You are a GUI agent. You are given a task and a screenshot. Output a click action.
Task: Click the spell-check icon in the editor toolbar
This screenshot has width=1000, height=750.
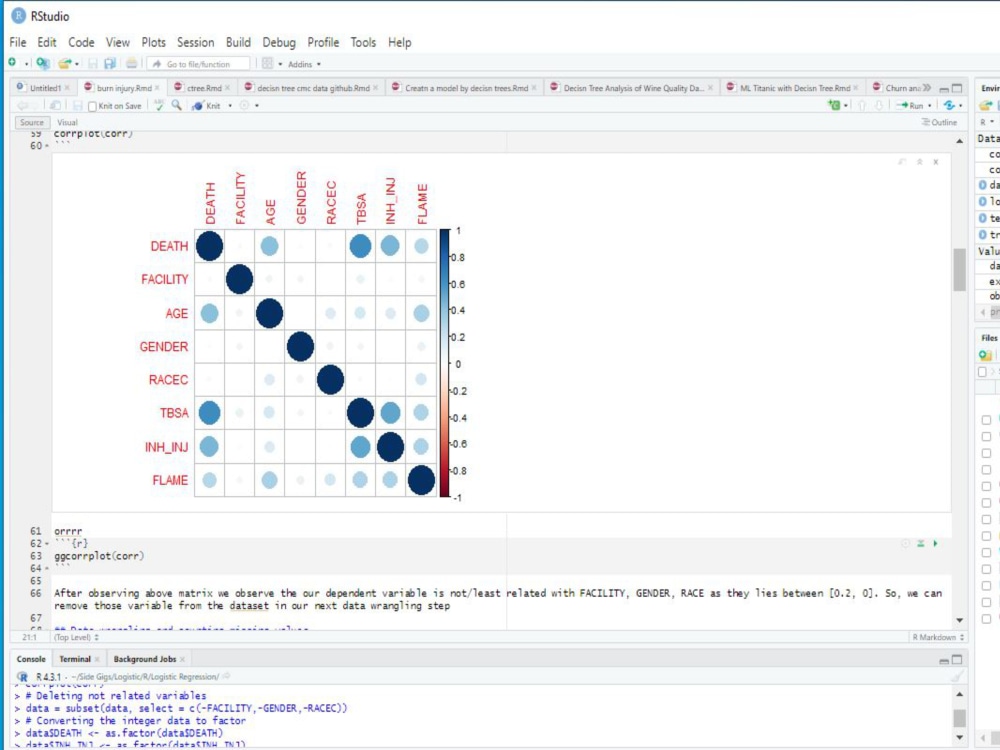157,105
